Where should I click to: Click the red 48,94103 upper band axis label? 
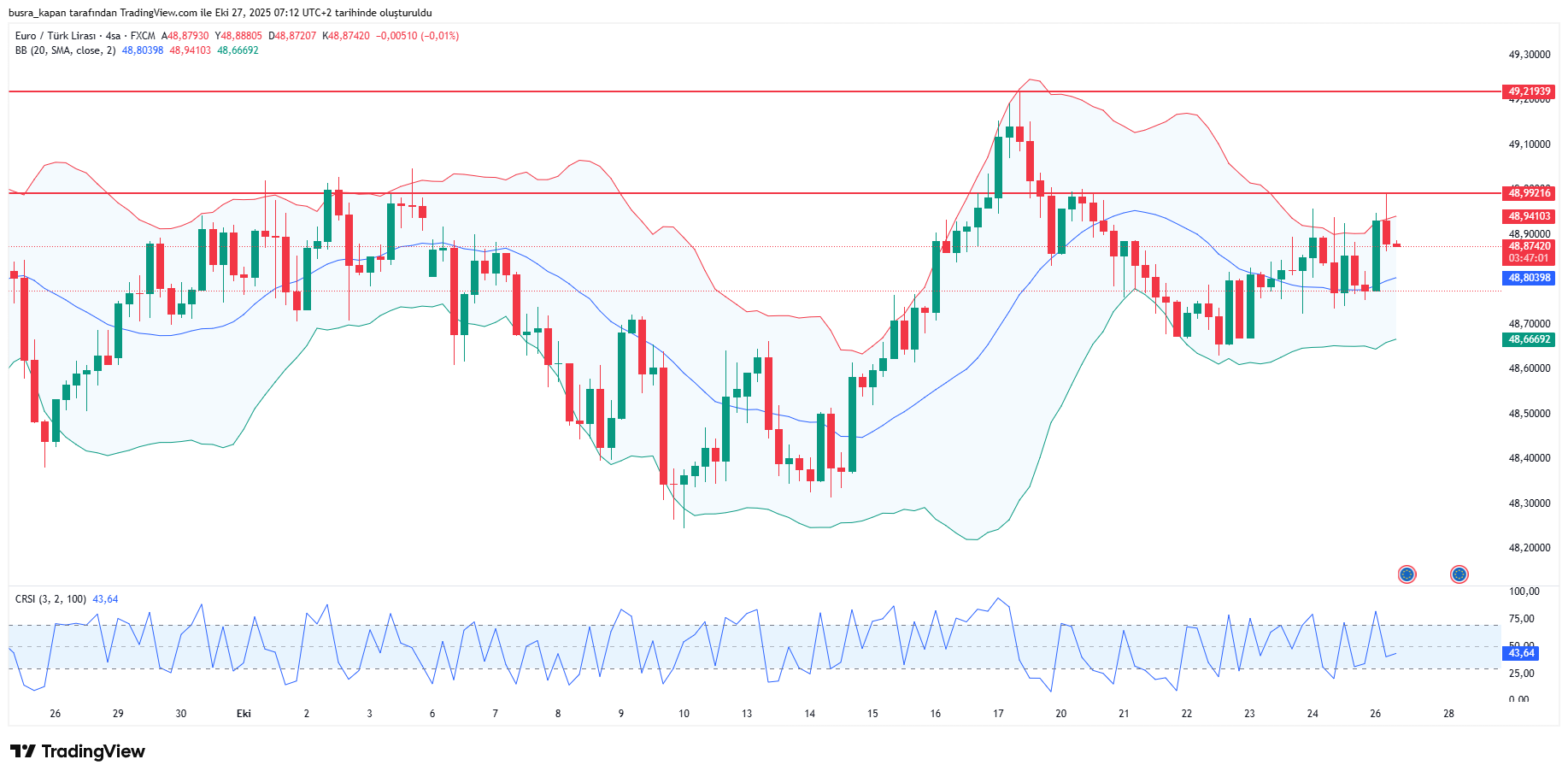pyautogui.click(x=1528, y=216)
